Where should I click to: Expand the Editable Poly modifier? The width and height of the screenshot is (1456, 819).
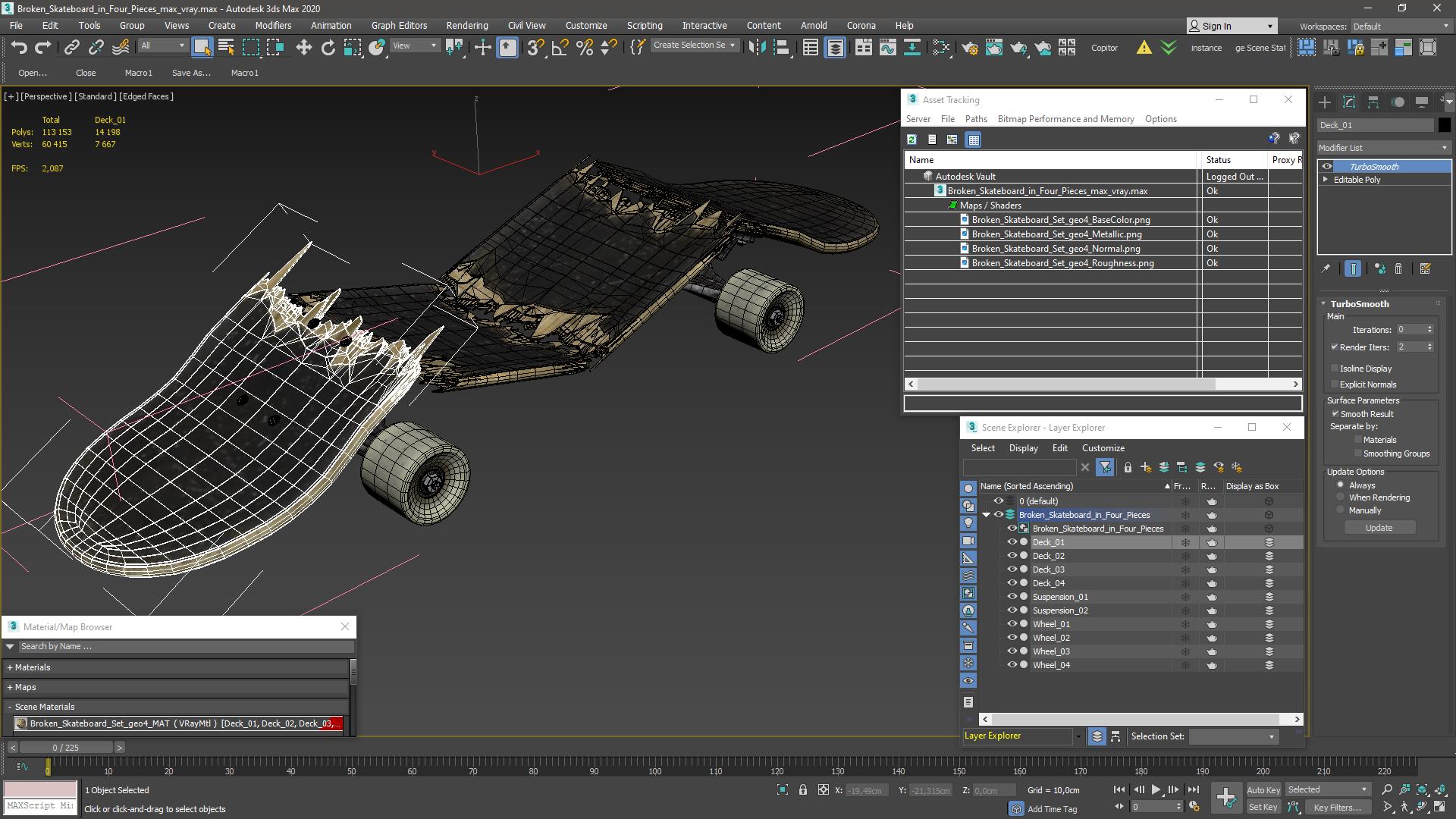pos(1326,180)
